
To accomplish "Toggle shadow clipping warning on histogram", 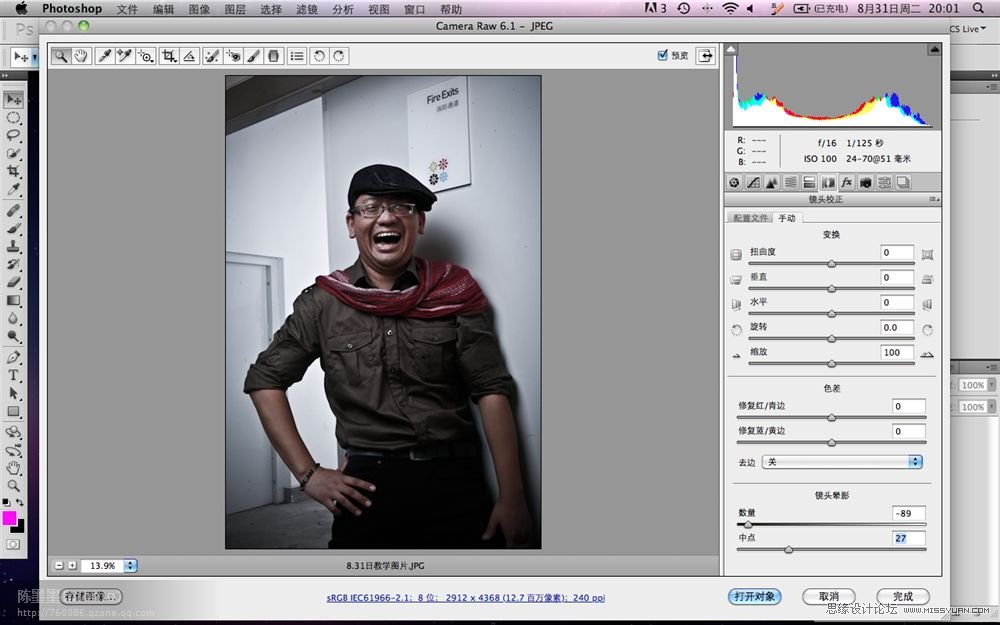I will click(731, 49).
